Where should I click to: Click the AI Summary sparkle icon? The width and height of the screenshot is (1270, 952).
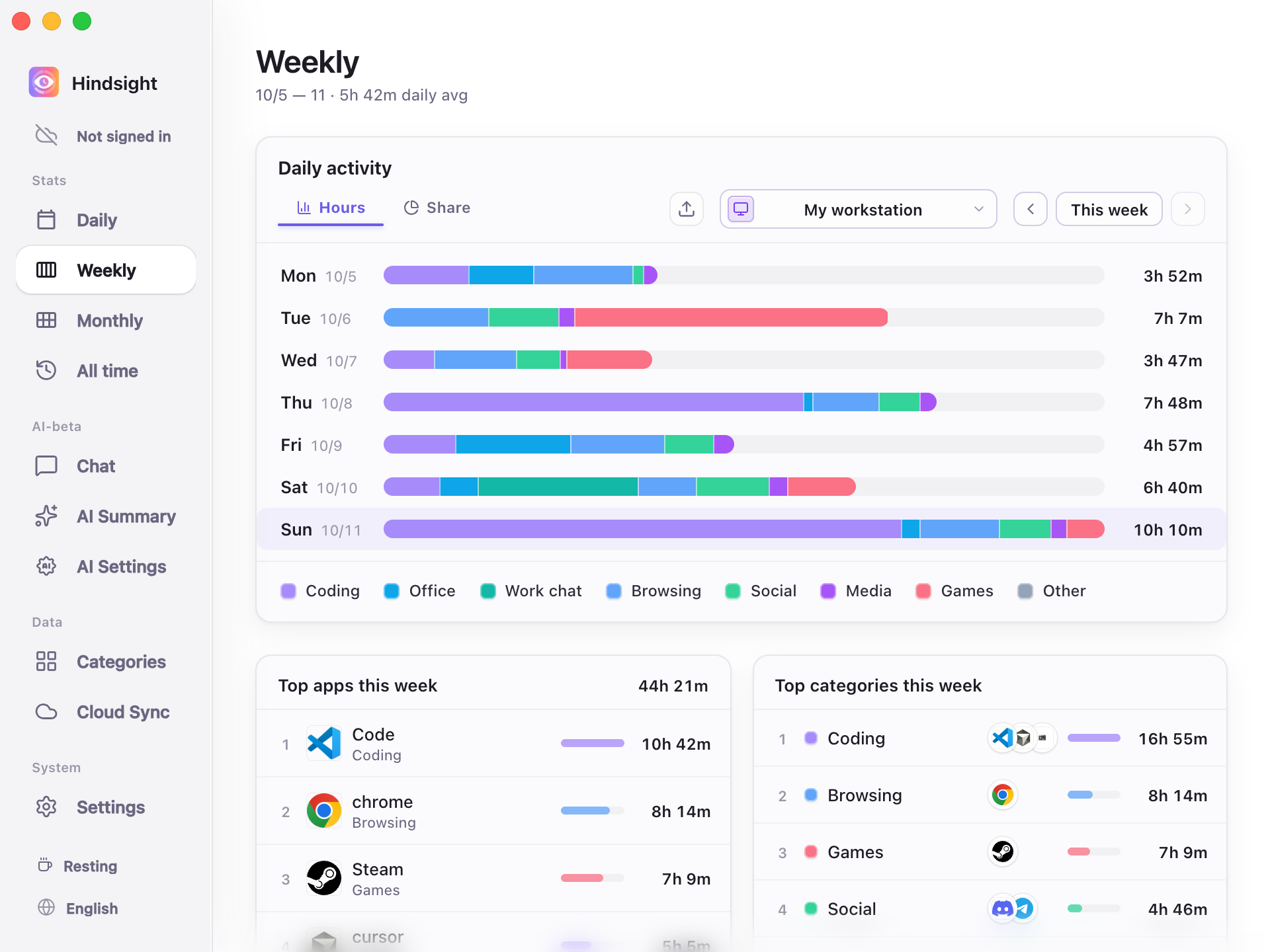(x=46, y=516)
